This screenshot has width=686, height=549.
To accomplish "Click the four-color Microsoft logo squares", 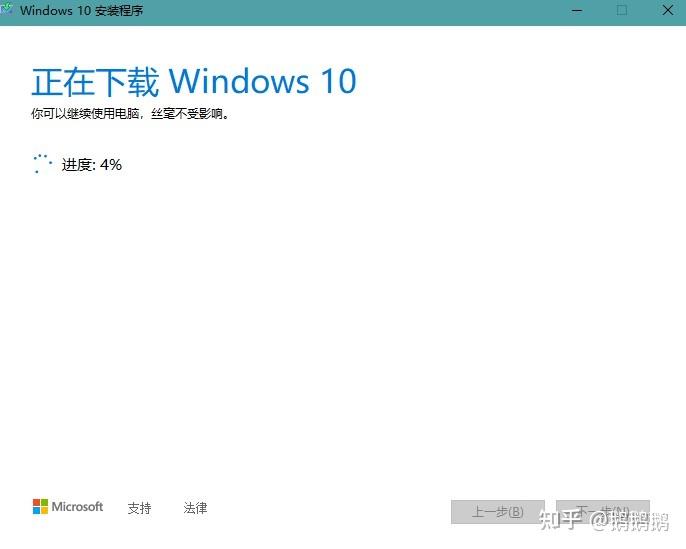I will 40,507.
